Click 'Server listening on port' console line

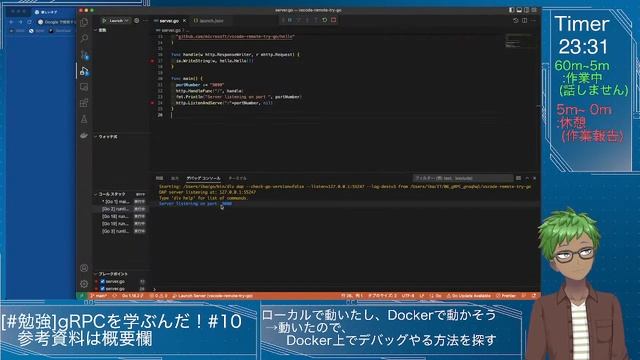[x=196, y=203]
